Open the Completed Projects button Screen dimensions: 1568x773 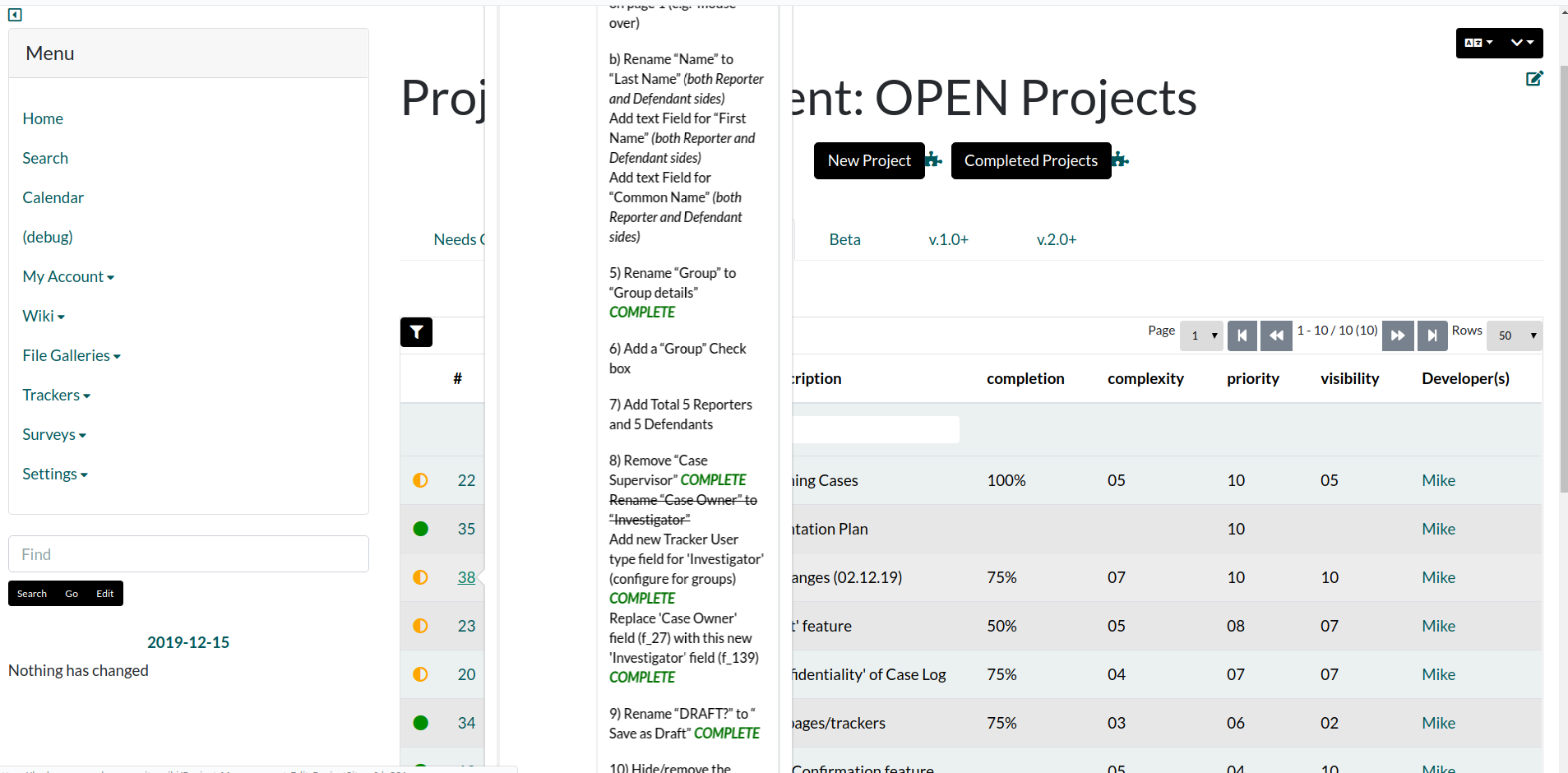[x=1031, y=160]
